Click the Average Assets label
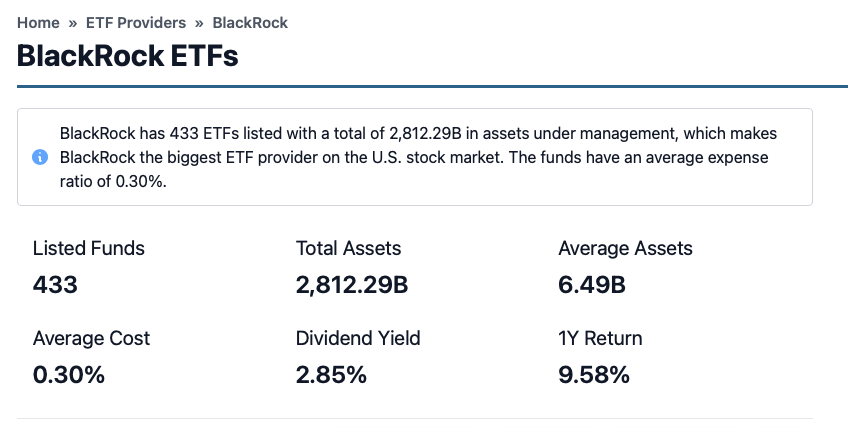 pos(625,249)
